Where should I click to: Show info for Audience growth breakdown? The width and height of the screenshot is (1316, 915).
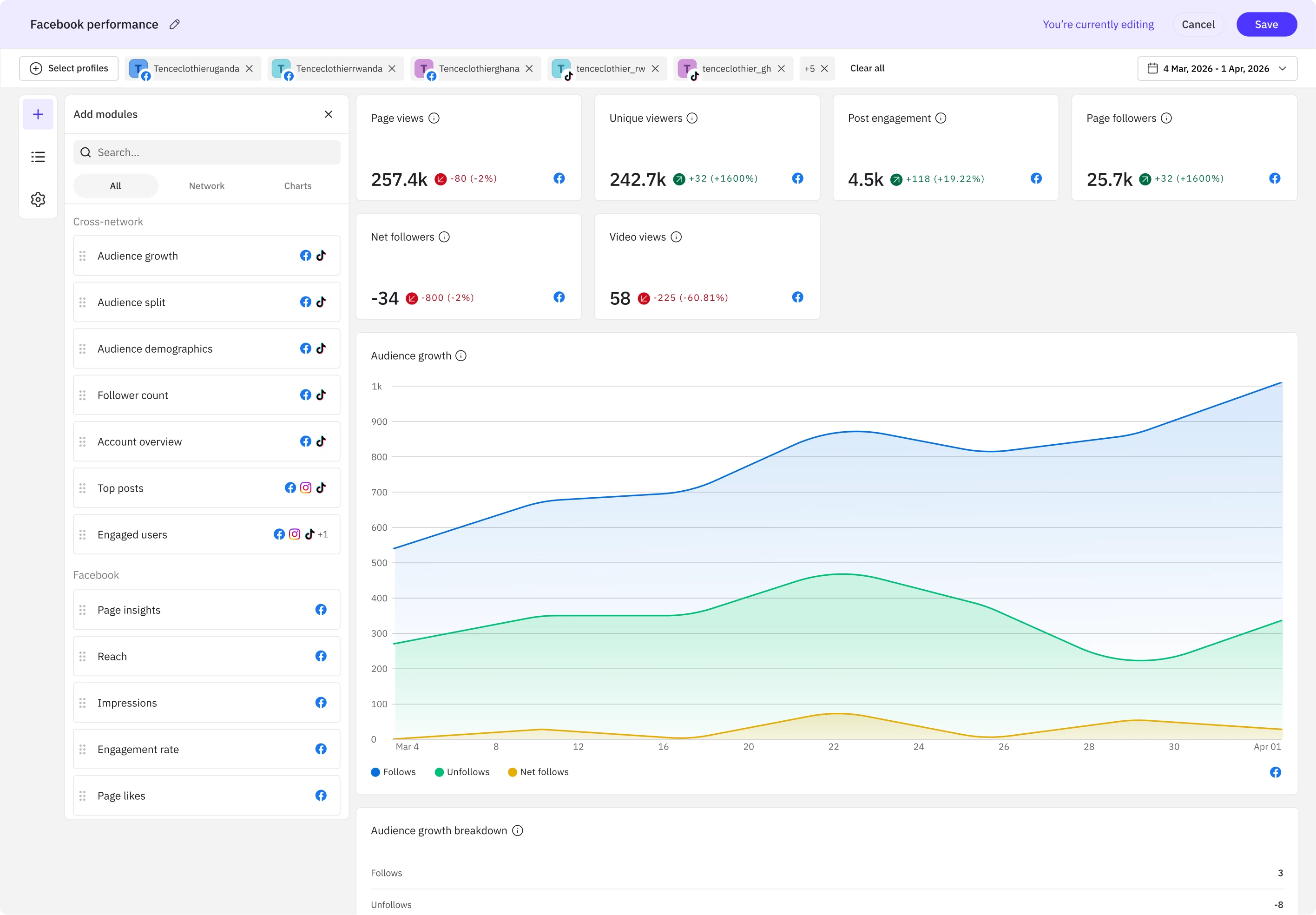point(518,831)
